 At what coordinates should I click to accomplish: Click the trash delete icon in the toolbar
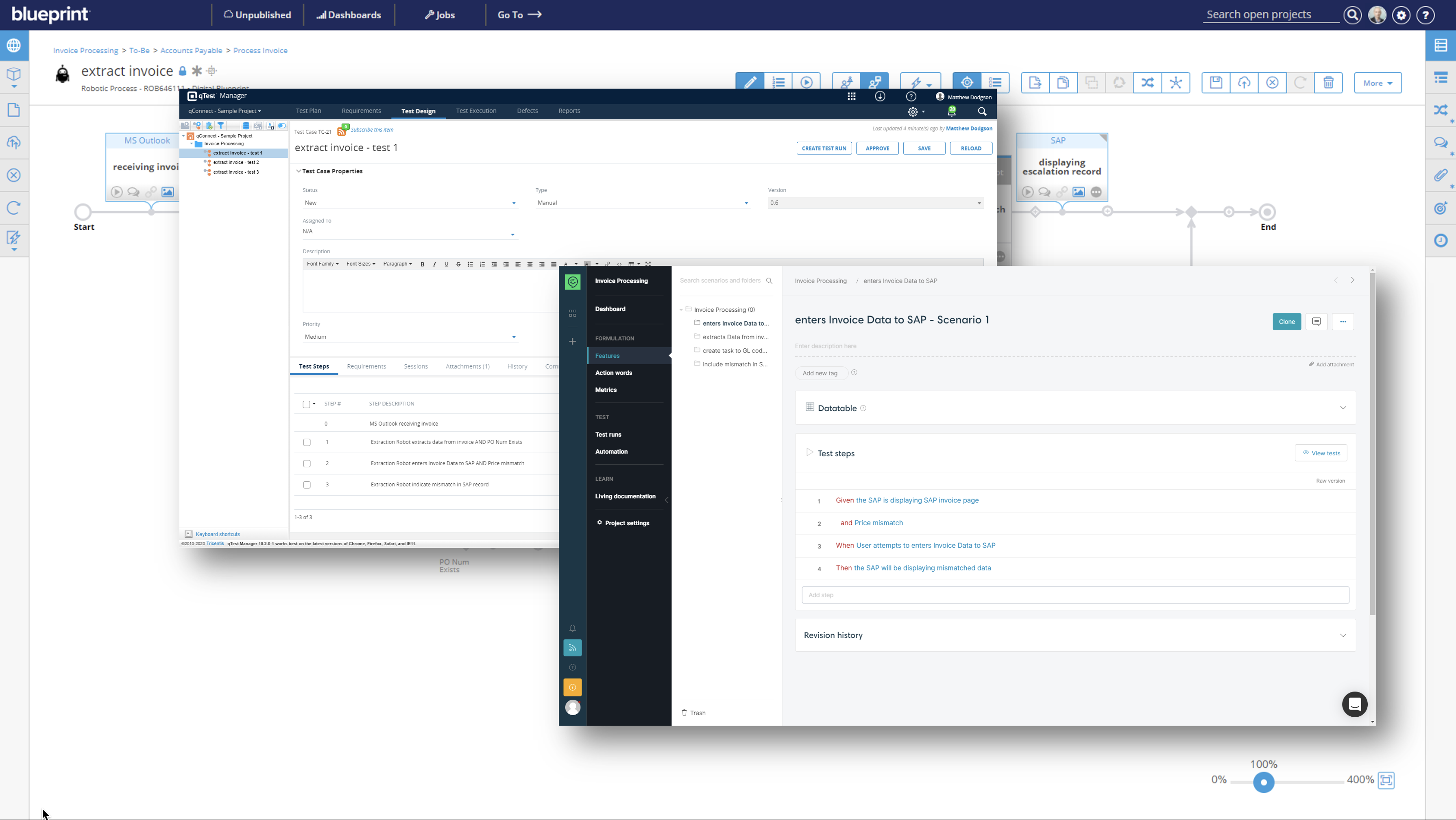[1328, 83]
